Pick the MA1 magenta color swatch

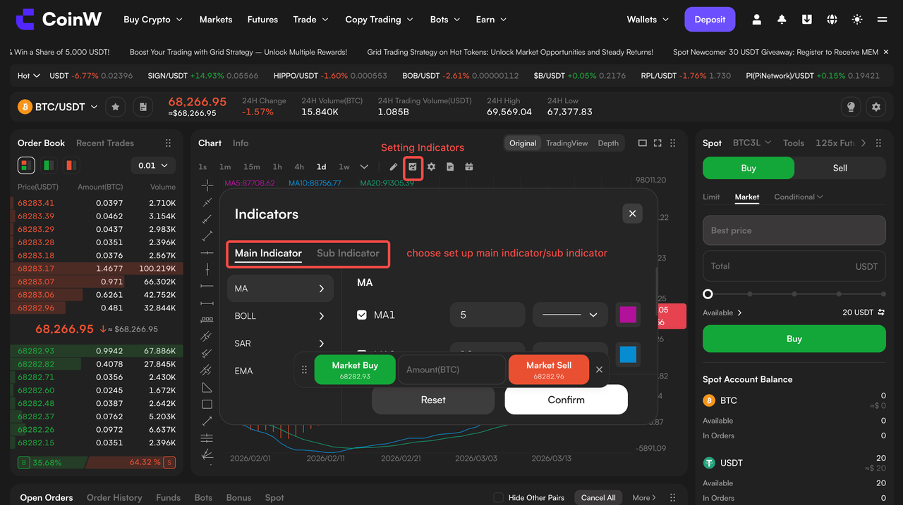tap(628, 315)
